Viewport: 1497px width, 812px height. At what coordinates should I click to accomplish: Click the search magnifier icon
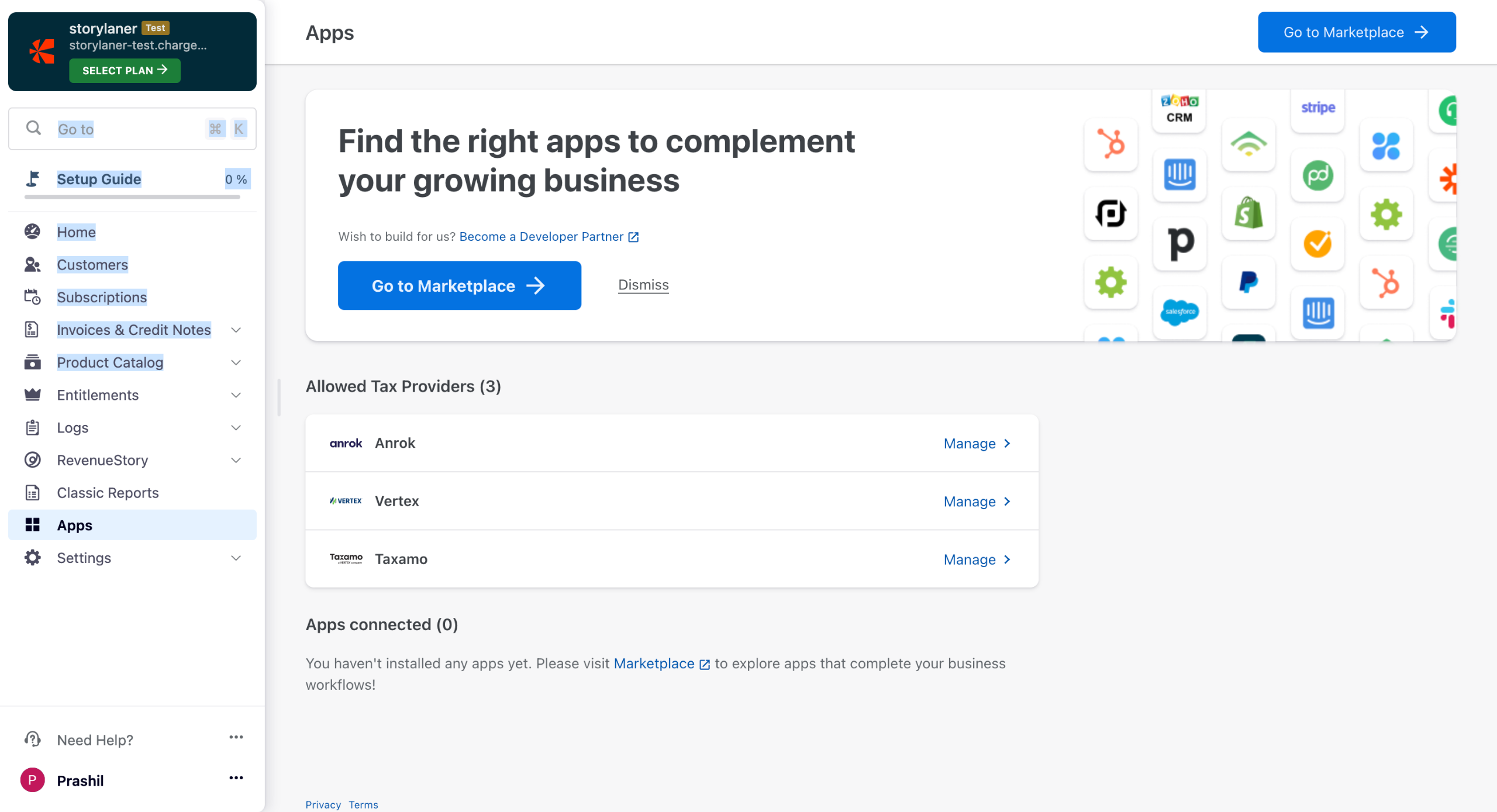coord(34,128)
